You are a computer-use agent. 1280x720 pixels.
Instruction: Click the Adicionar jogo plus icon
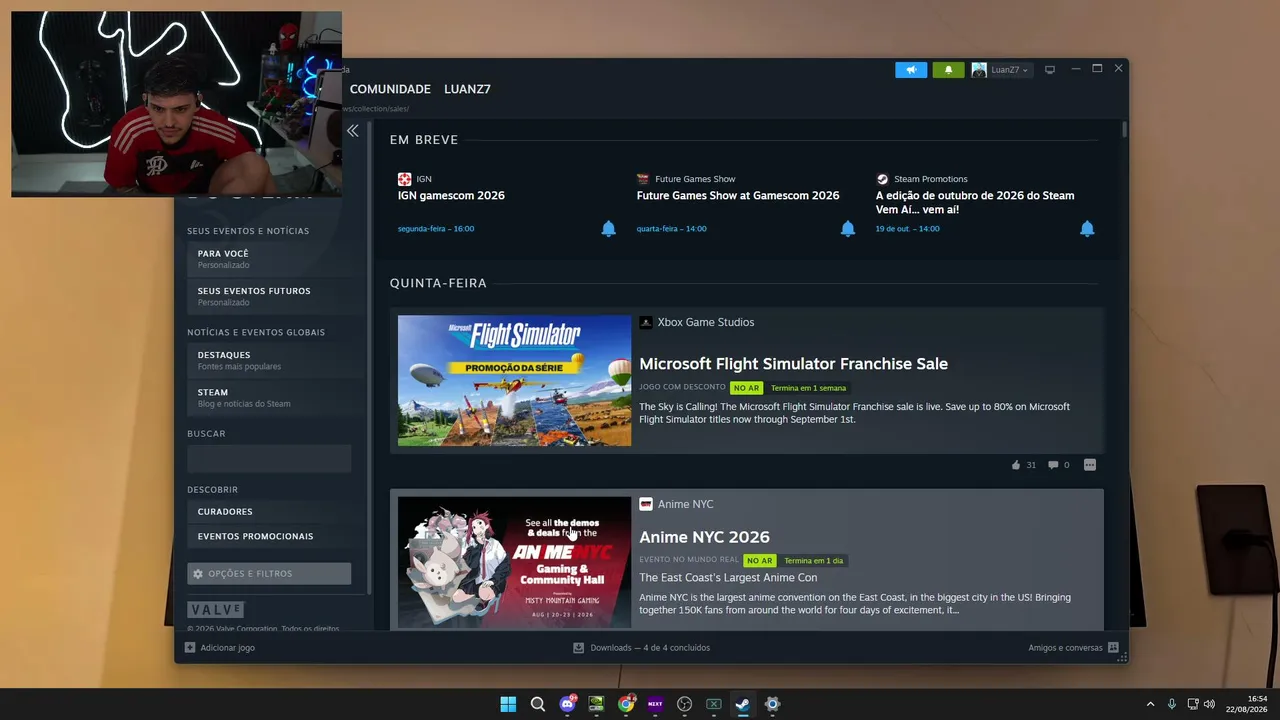click(190, 648)
